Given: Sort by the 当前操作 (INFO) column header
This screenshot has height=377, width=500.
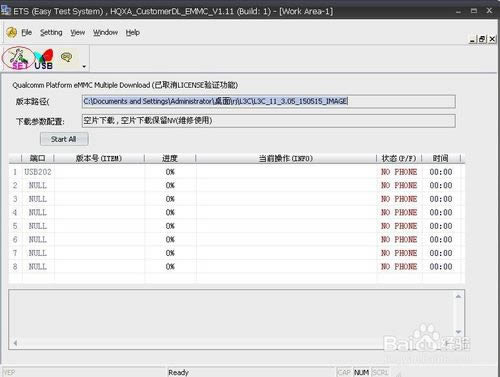Looking at the screenshot, I should (x=286, y=158).
